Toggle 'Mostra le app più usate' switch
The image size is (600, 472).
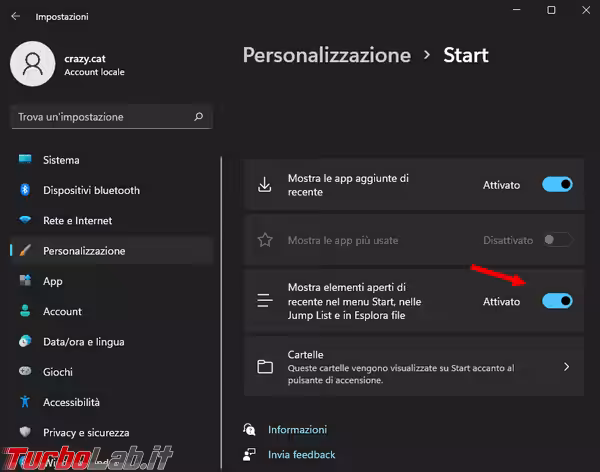(x=557, y=240)
